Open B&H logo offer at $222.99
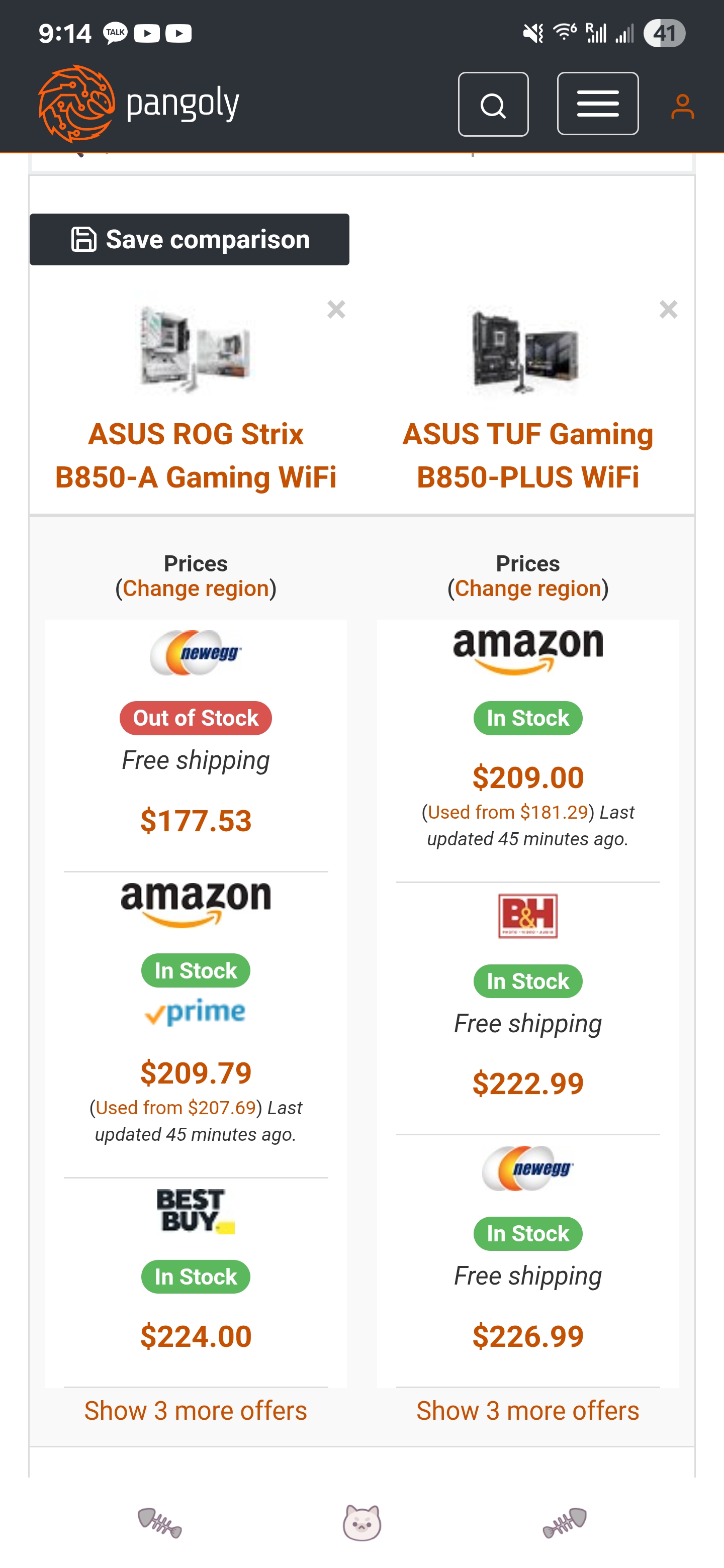The image size is (724, 1568). [x=528, y=916]
